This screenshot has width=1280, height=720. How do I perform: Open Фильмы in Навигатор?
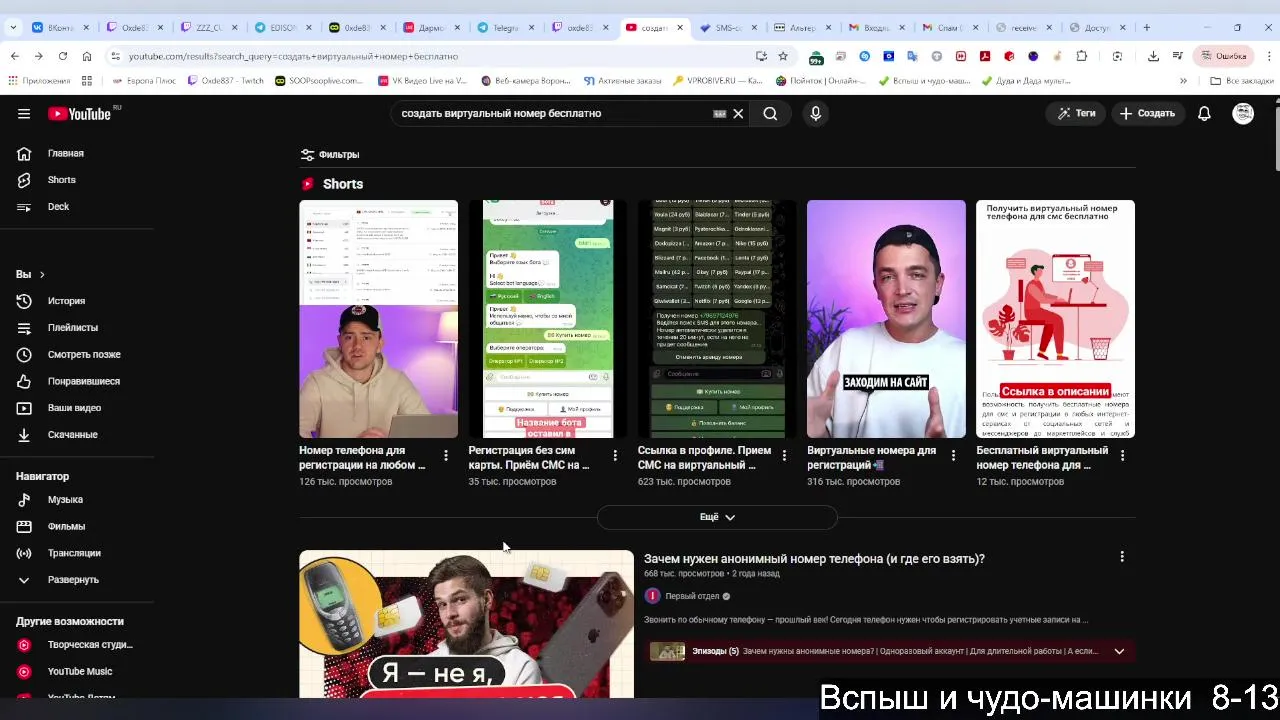point(77,527)
